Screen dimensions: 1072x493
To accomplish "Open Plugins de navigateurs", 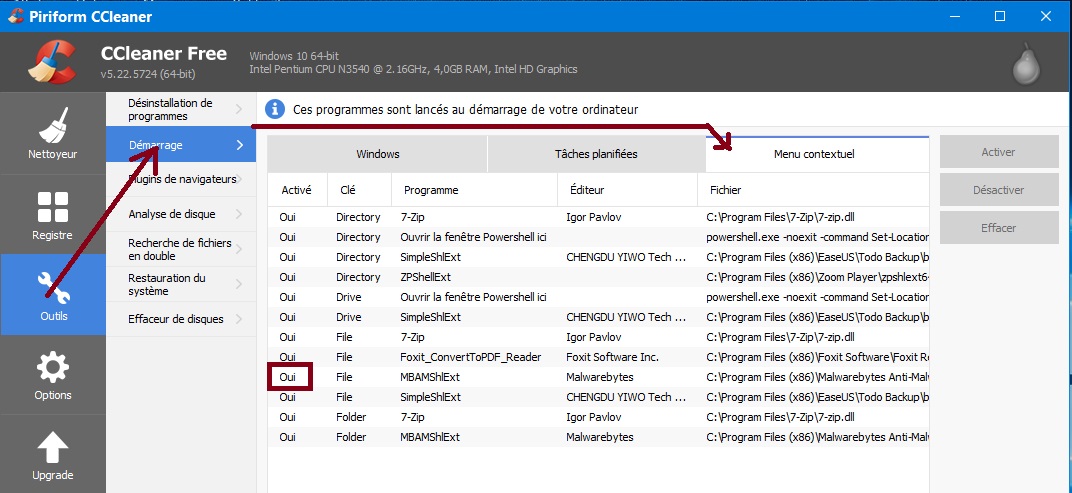I will [x=181, y=179].
